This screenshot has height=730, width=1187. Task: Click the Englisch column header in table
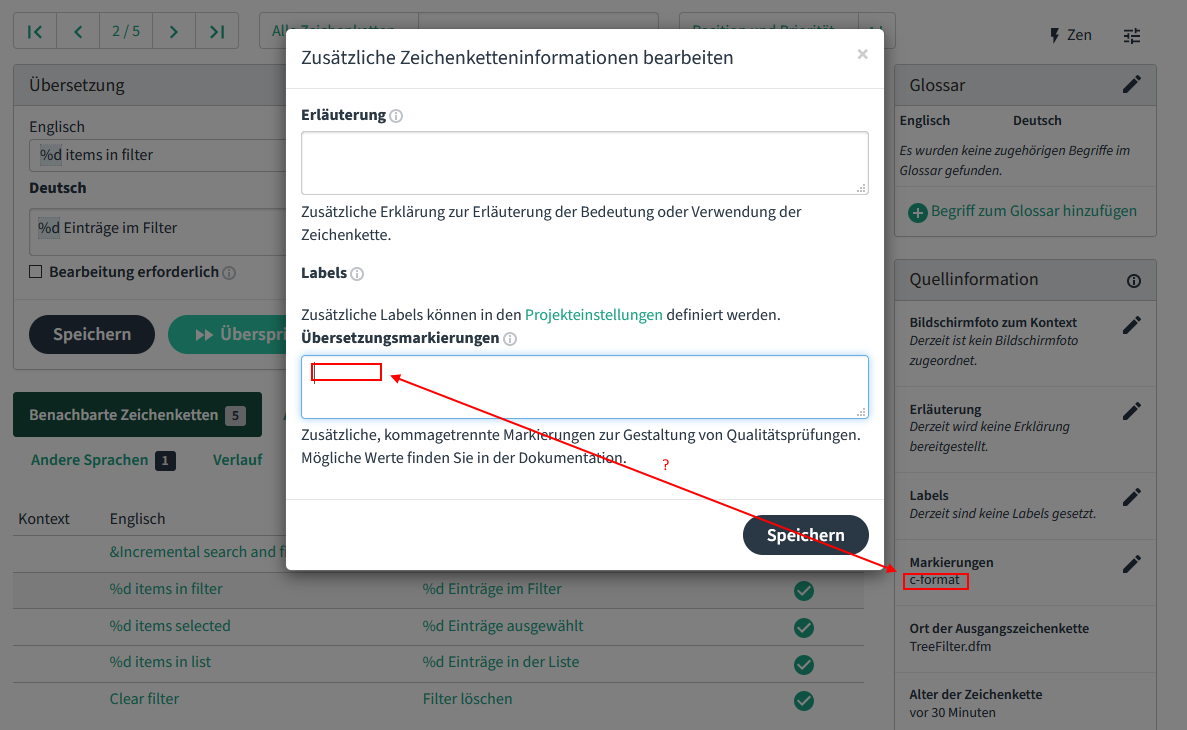[137, 519]
